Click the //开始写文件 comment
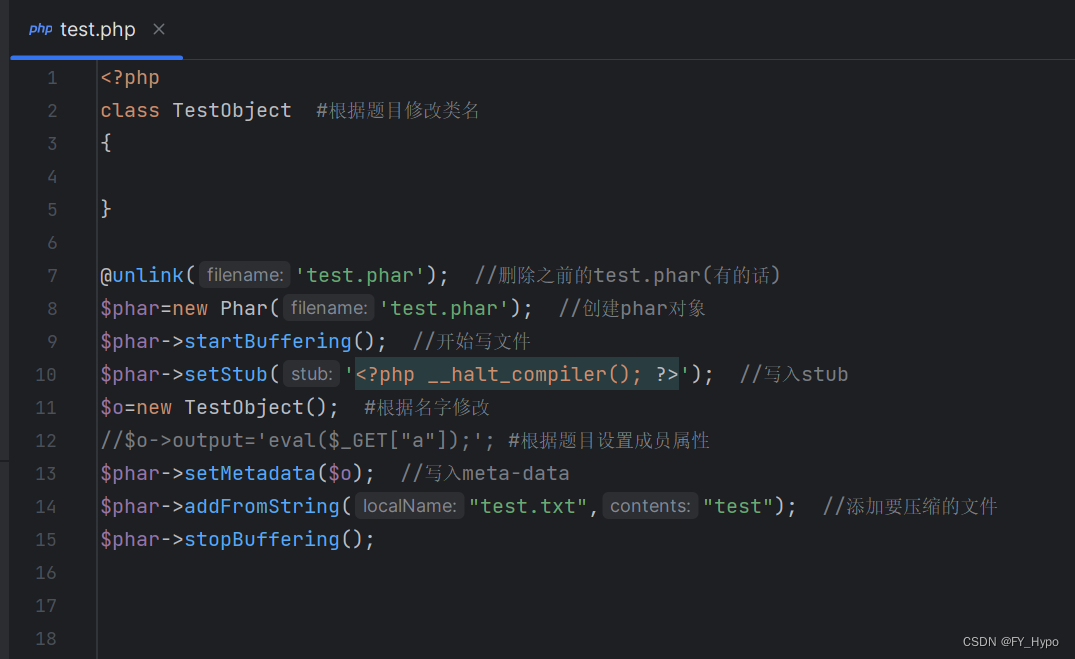This screenshot has width=1075, height=659. pos(472,341)
